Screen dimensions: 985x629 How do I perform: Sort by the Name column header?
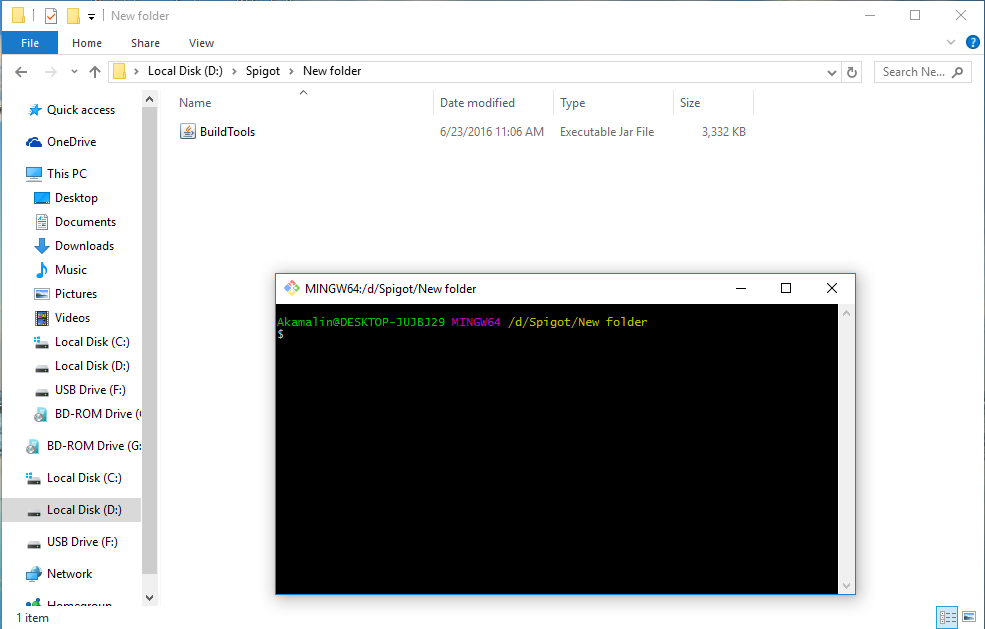pos(303,102)
